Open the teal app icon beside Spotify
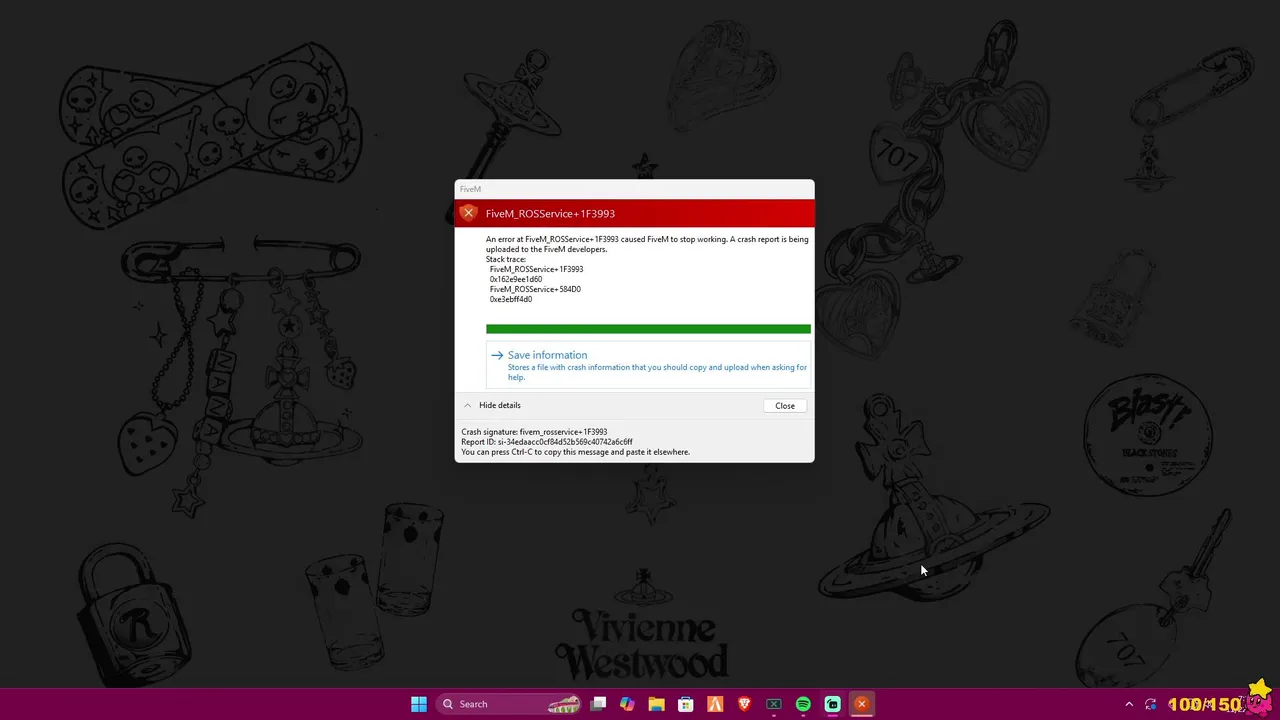The image size is (1280, 720). coord(832,704)
